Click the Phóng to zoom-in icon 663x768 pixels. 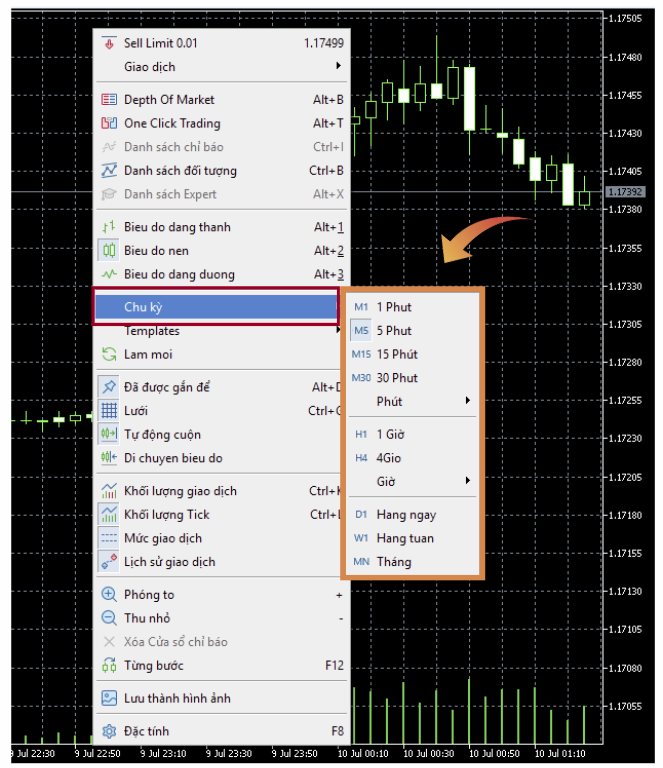tap(109, 595)
